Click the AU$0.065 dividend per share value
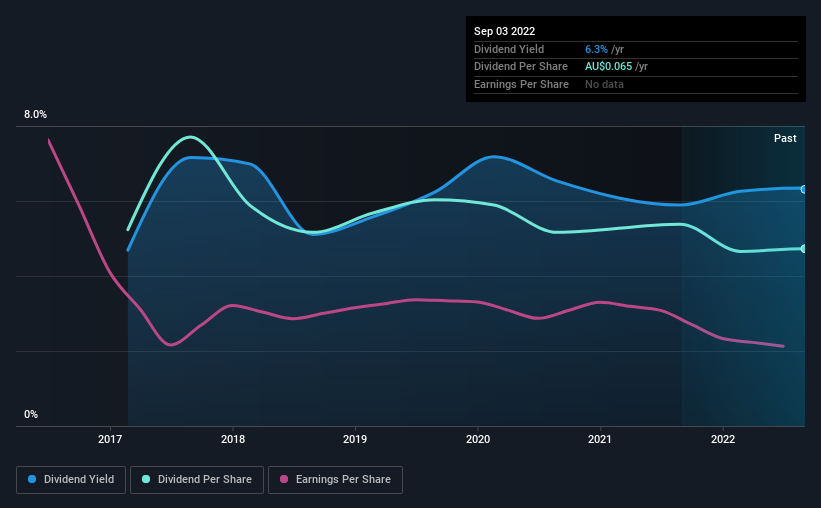Screen dimensions: 821x508 pyautogui.click(x=616, y=66)
